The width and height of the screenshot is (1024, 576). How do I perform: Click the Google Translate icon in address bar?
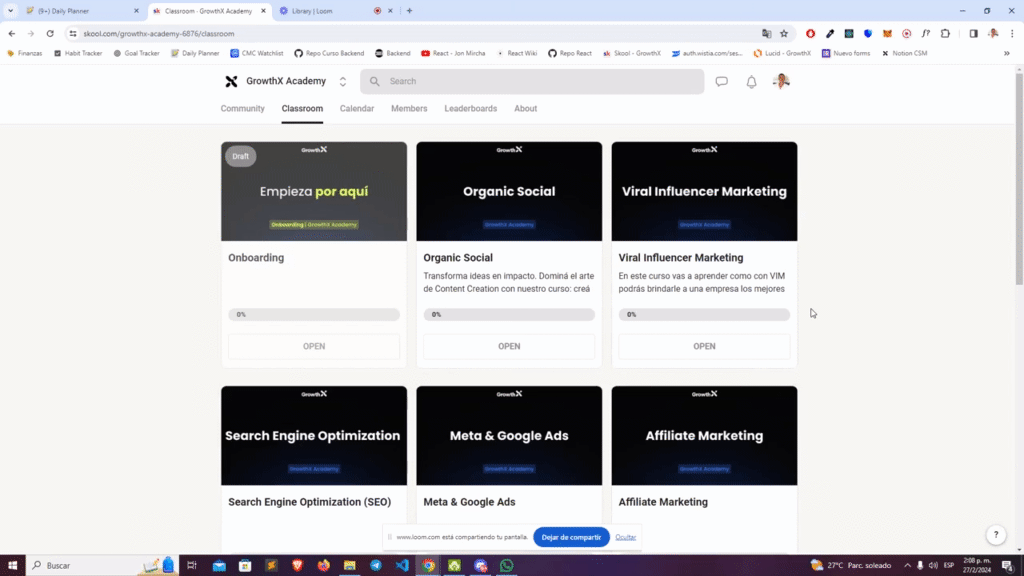point(767,32)
